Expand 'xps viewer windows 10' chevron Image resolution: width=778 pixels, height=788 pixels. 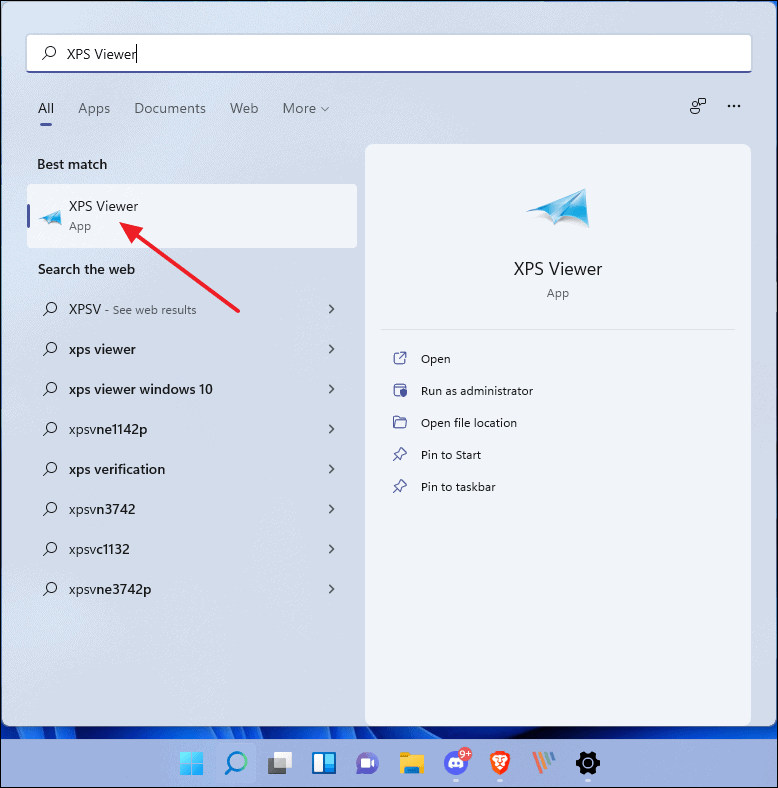tap(331, 389)
